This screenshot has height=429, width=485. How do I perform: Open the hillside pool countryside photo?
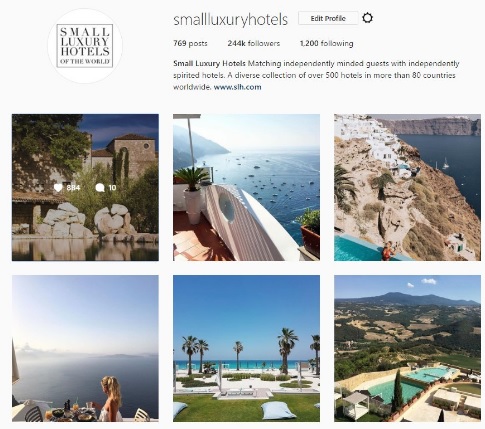click(x=407, y=348)
